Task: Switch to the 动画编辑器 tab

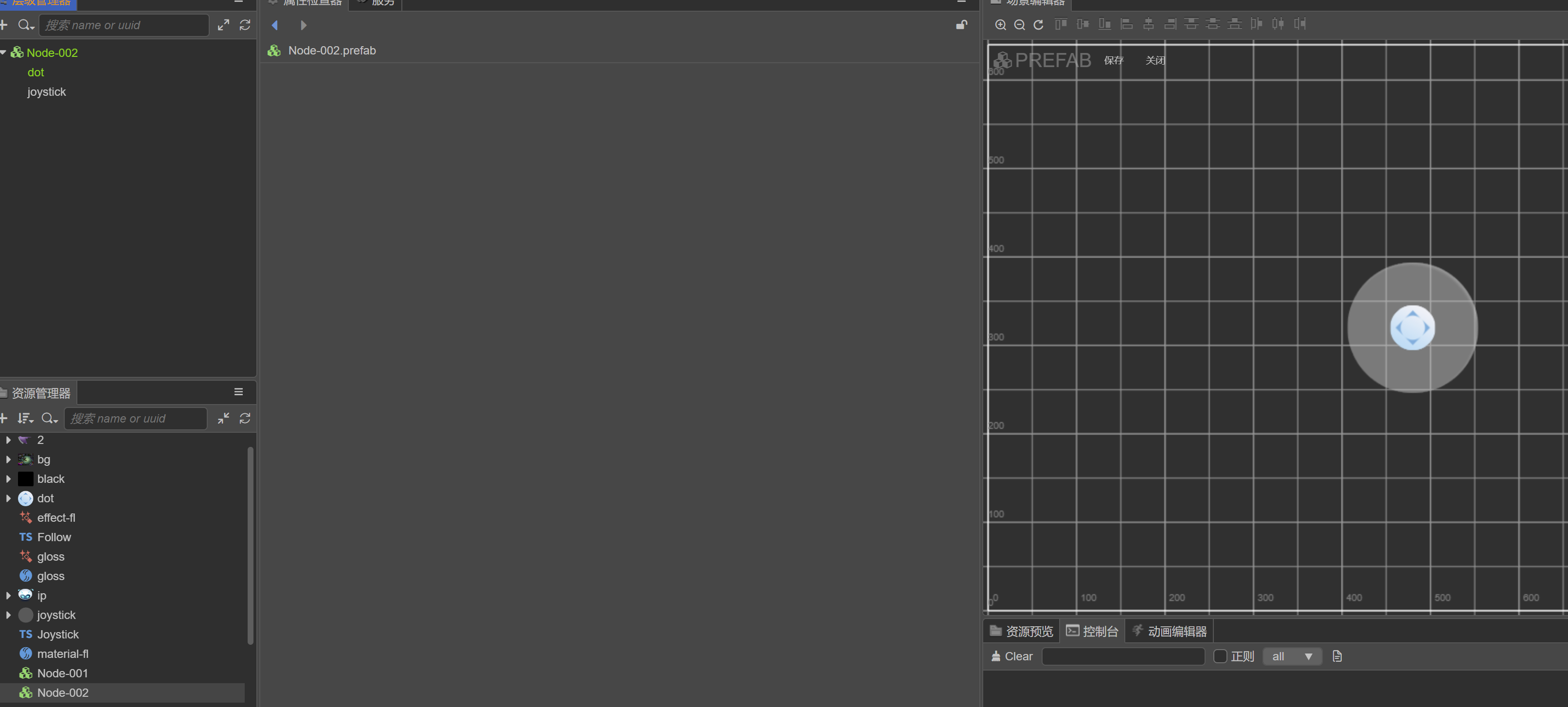Action: tap(1169, 631)
